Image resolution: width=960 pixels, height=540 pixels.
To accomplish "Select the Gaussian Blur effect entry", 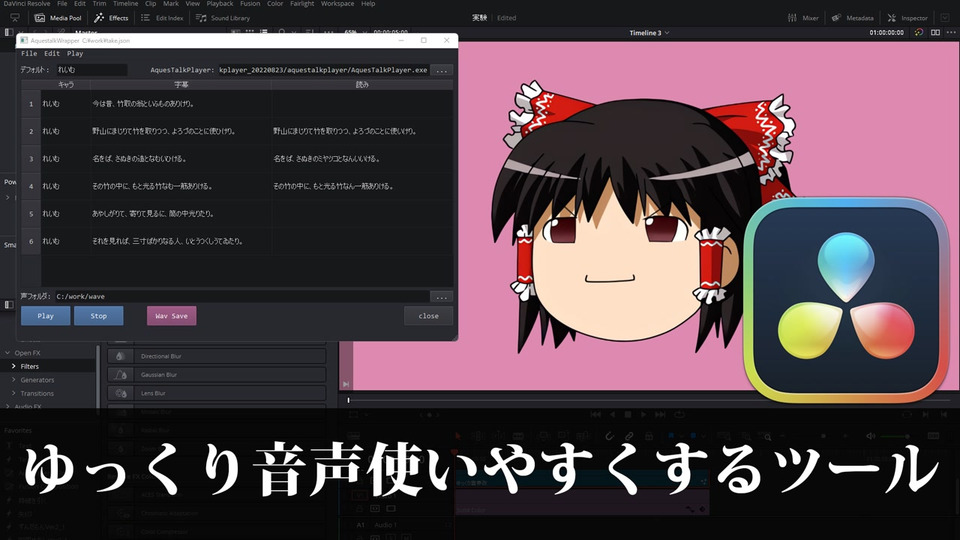I will [x=217, y=374].
